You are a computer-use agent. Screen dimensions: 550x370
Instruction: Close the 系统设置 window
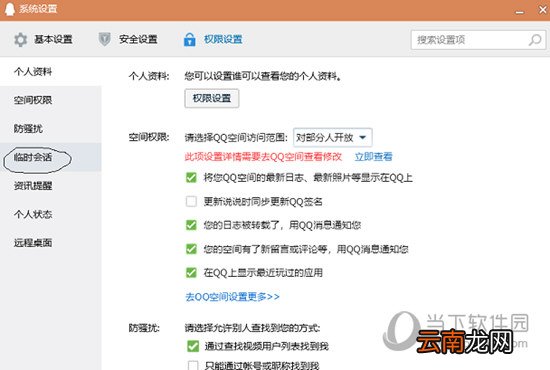click(x=543, y=9)
